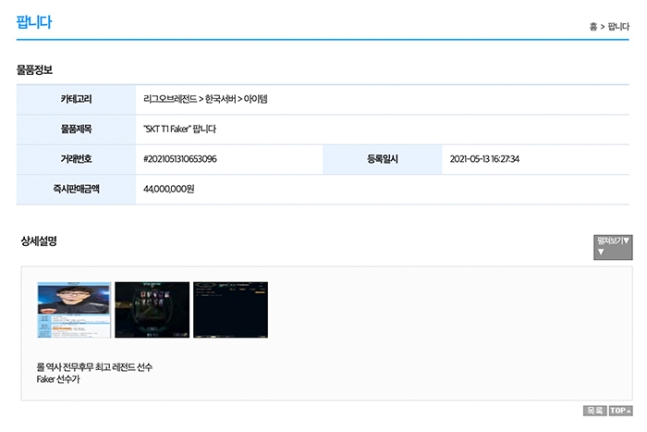The width and height of the screenshot is (647, 432).
Task: Select the 한국서버 category segment
Action: click(221, 99)
